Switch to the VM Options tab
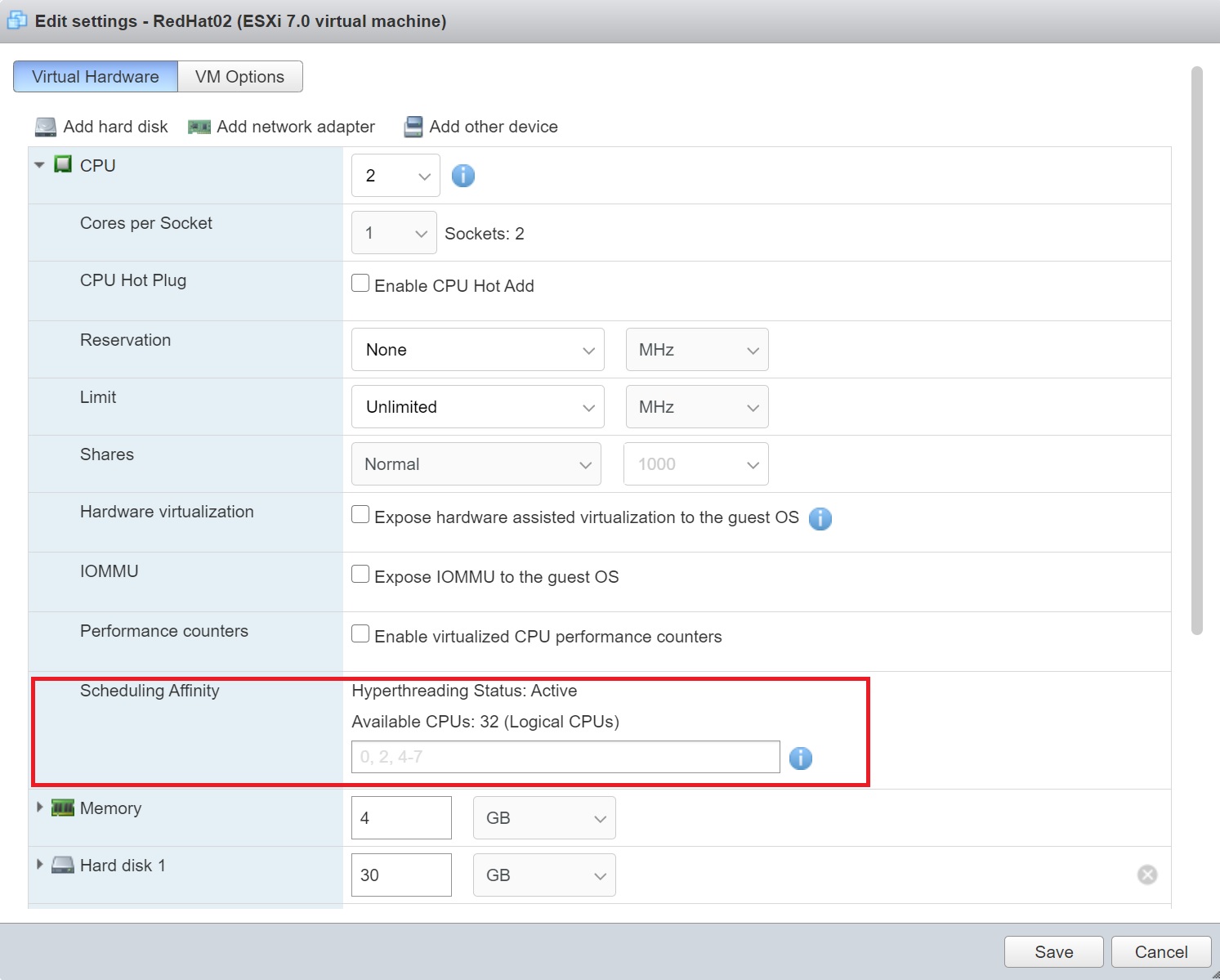The height and width of the screenshot is (980, 1220). (x=239, y=77)
